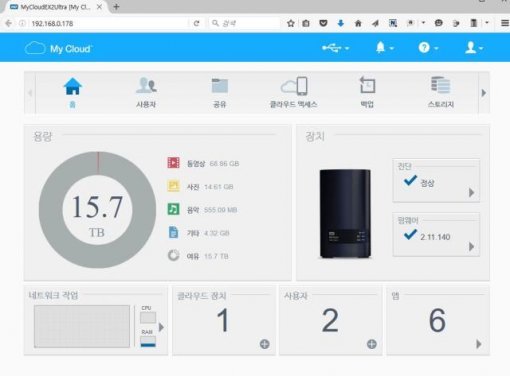
Task: Open bookmarks library clipboard icon
Action: 306,23
